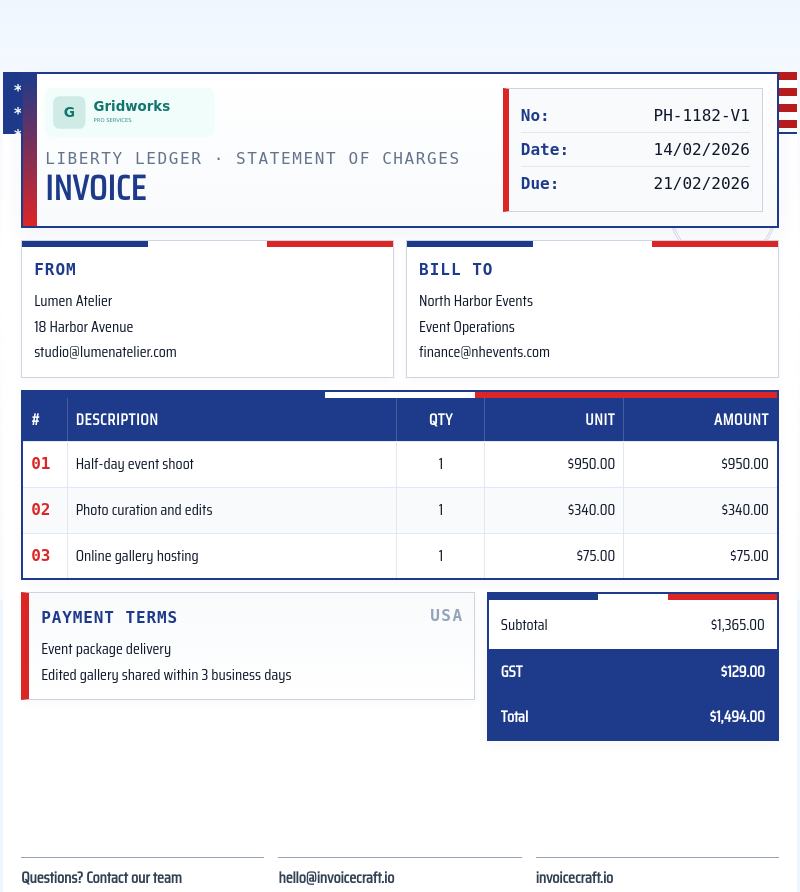
Task: Click the PAYMENT TERMS heading
Action: click(109, 617)
